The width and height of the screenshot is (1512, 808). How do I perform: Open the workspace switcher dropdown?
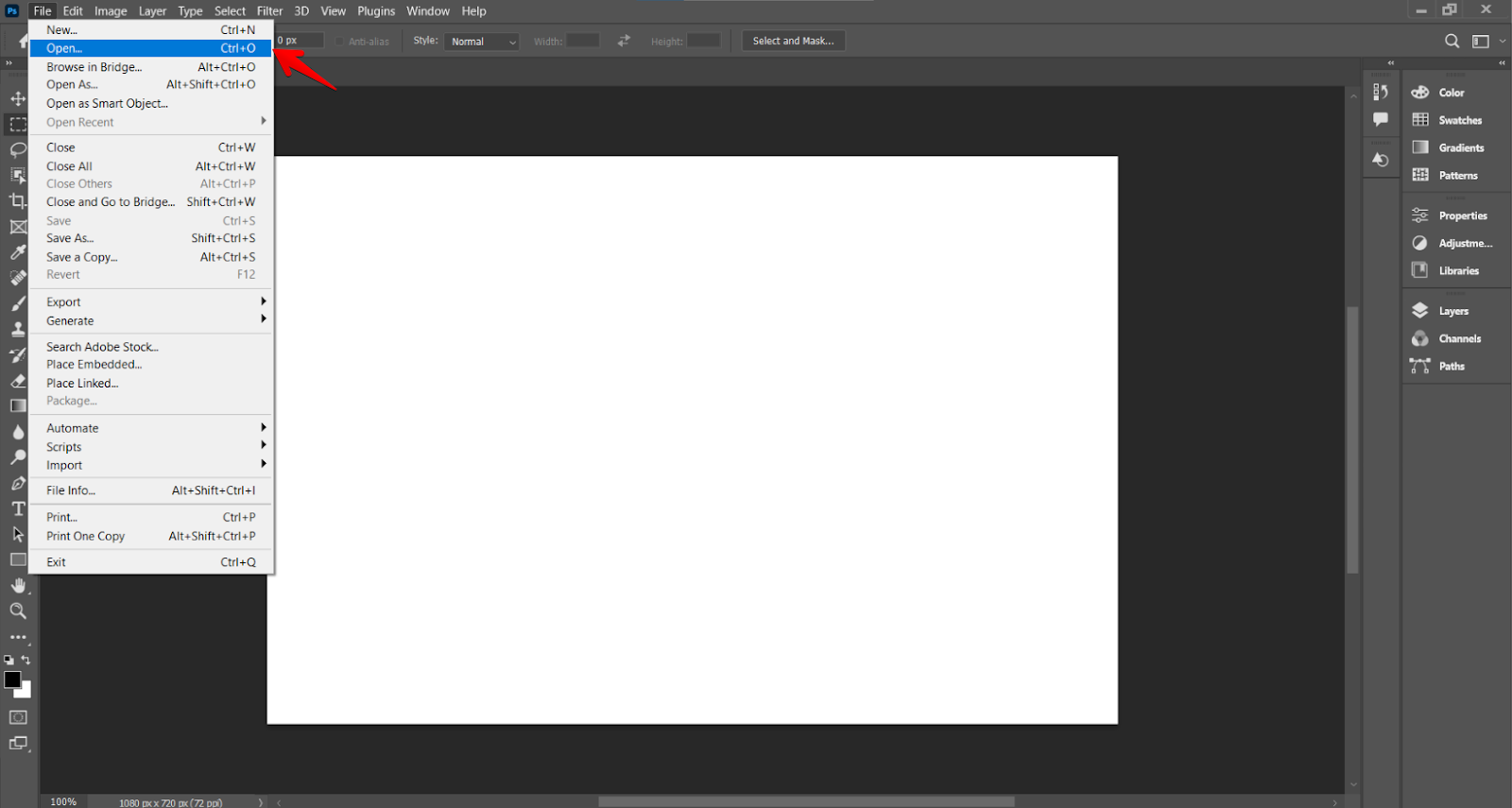tap(1487, 41)
